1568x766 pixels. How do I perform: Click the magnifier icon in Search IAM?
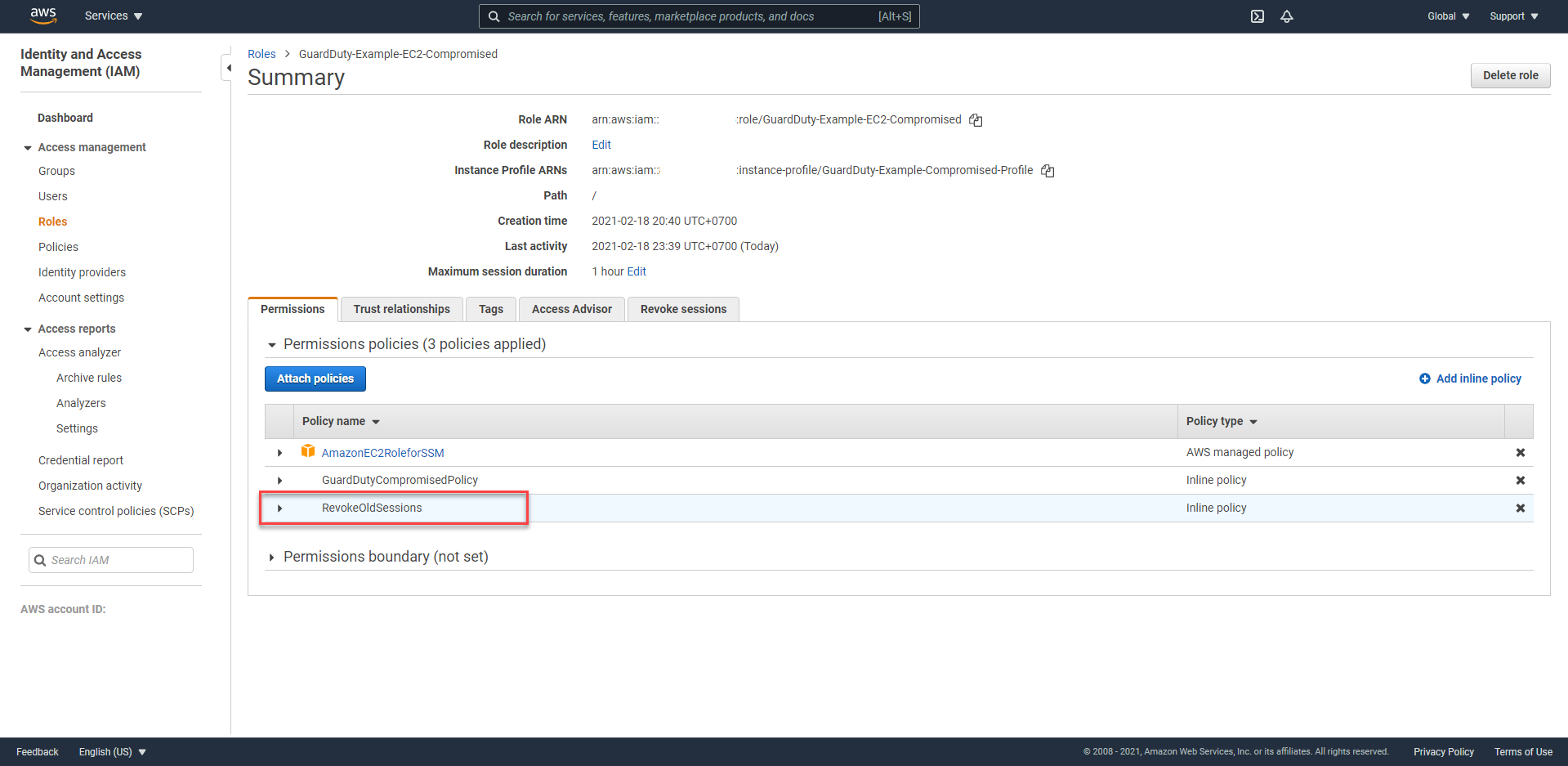[x=39, y=561]
